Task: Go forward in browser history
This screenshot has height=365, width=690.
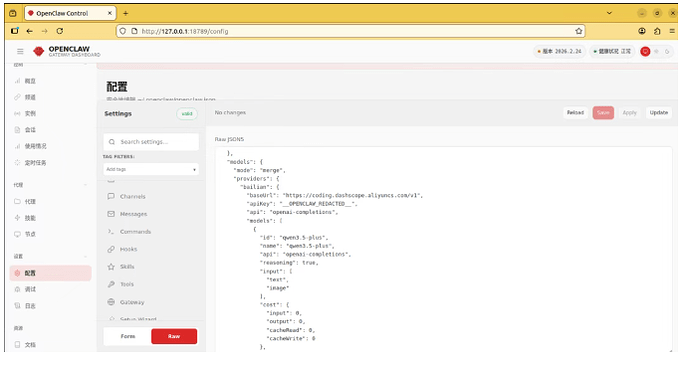Action: point(44,31)
